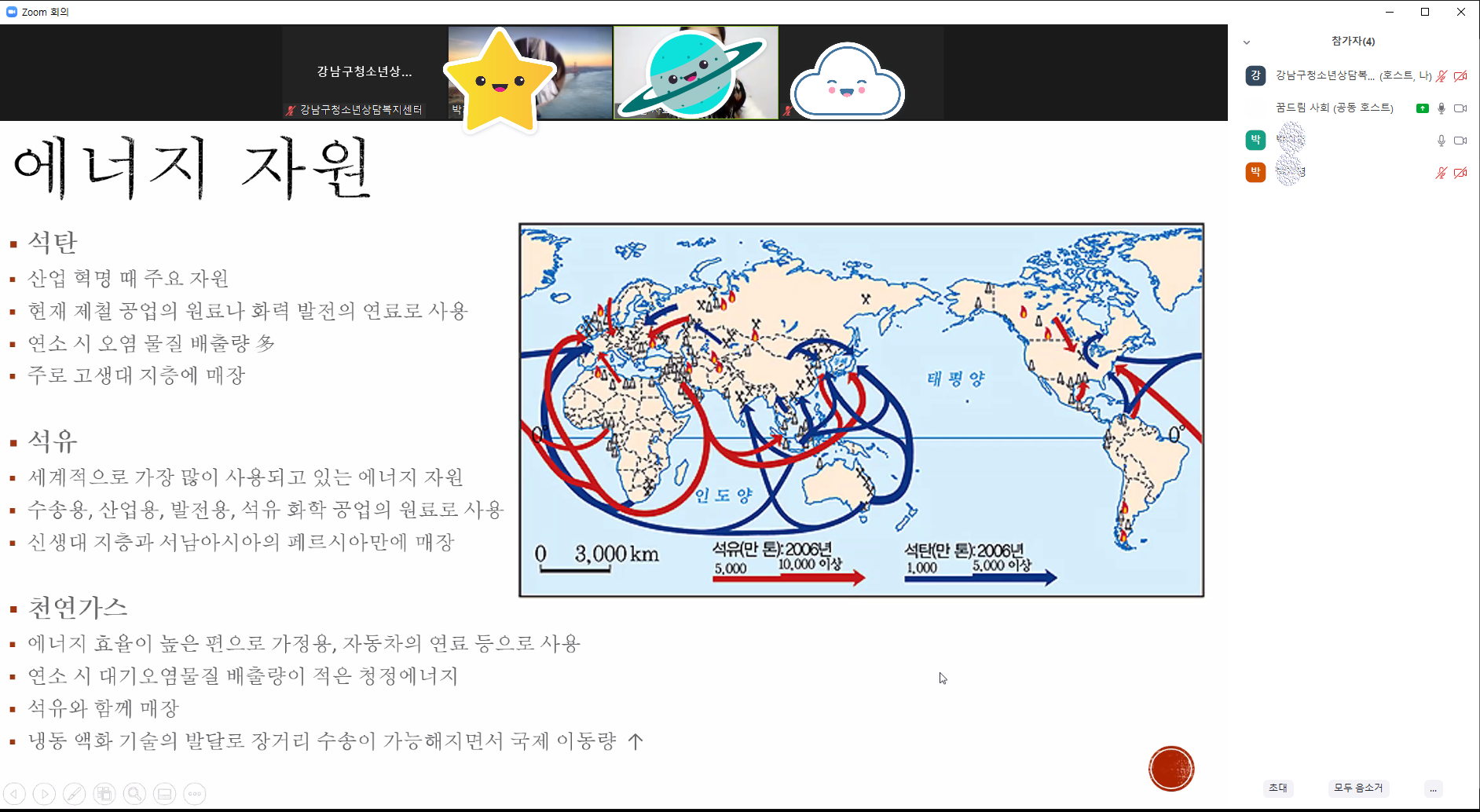
Task: Click the 모두 음소거 mute all button
Action: pyautogui.click(x=1358, y=788)
